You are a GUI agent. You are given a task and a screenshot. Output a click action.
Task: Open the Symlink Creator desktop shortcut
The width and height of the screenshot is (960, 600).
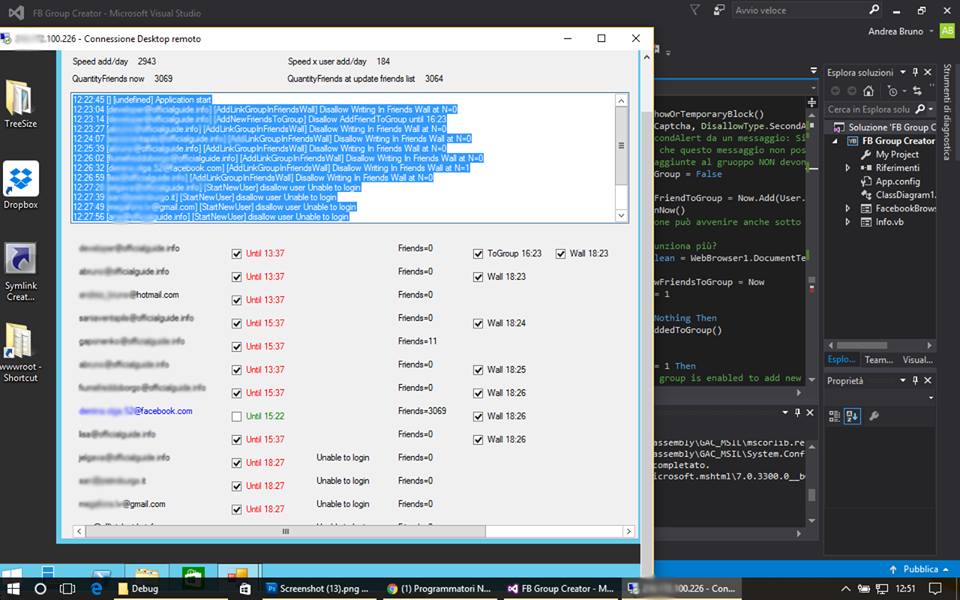tap(21, 272)
